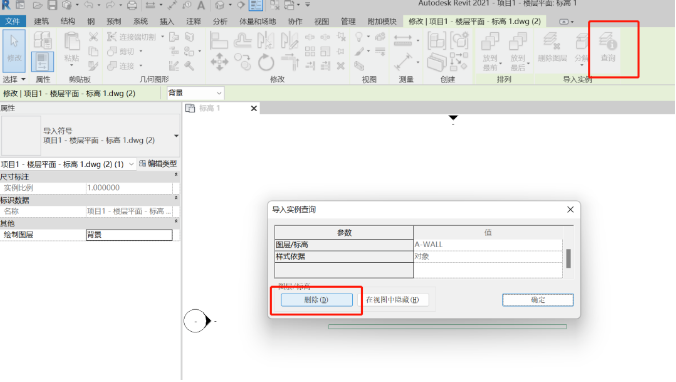Viewport: 676px width, 382px height.
Task: Click the 在视图中隐藏(H) button
Action: click(x=392, y=300)
